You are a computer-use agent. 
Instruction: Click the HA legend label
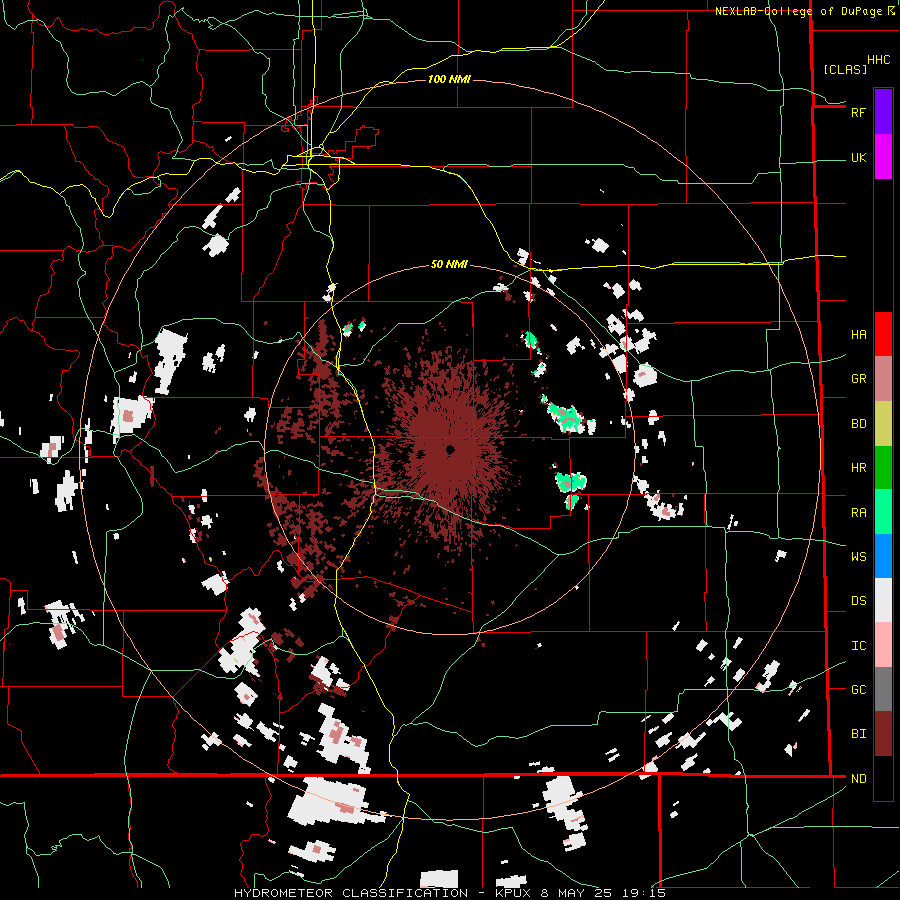[858, 335]
